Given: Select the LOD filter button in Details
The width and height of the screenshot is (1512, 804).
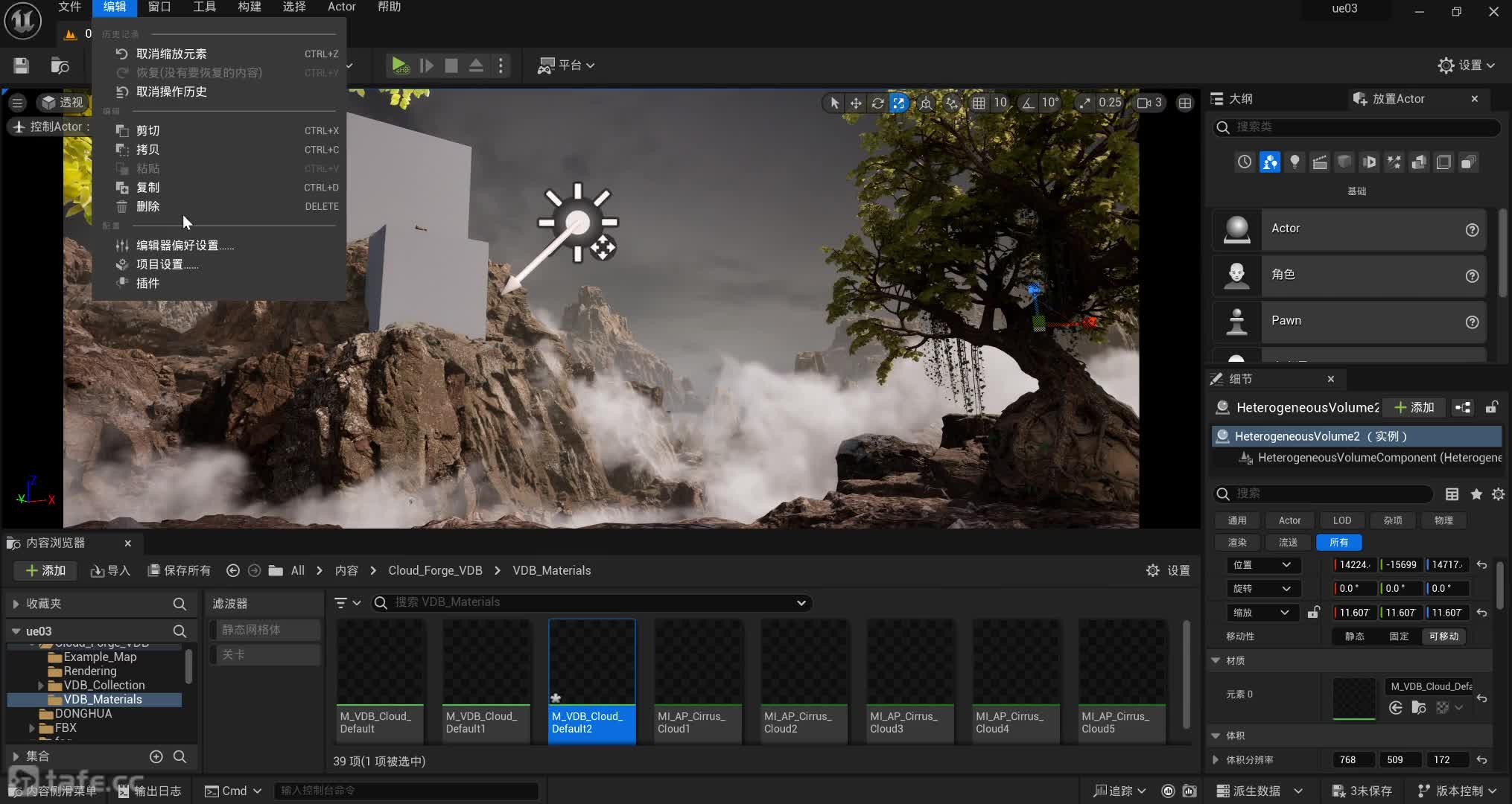Looking at the screenshot, I should [x=1341, y=520].
